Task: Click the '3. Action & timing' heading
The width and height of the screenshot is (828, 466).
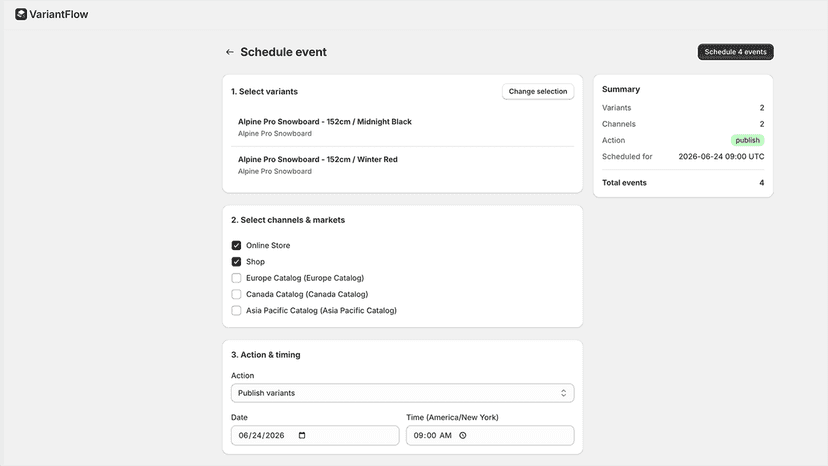Action: pyautogui.click(x=266, y=355)
